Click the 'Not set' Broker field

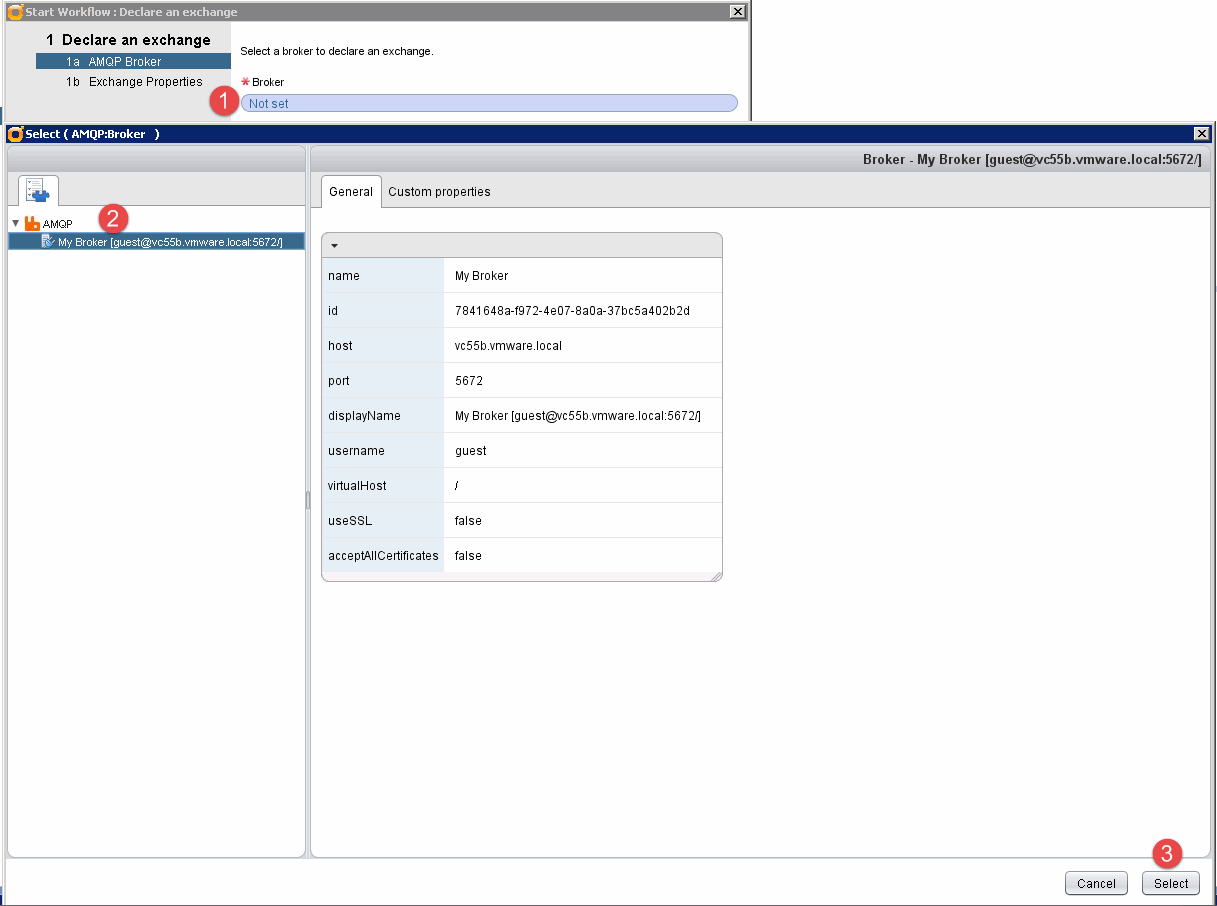coord(488,103)
